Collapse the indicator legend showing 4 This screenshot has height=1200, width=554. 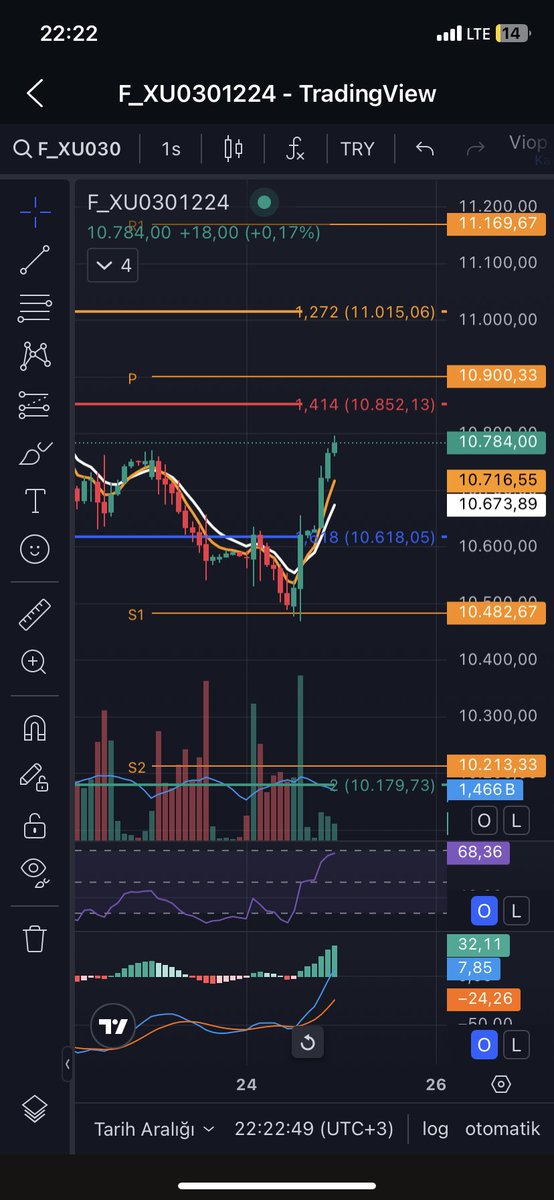click(x=112, y=265)
